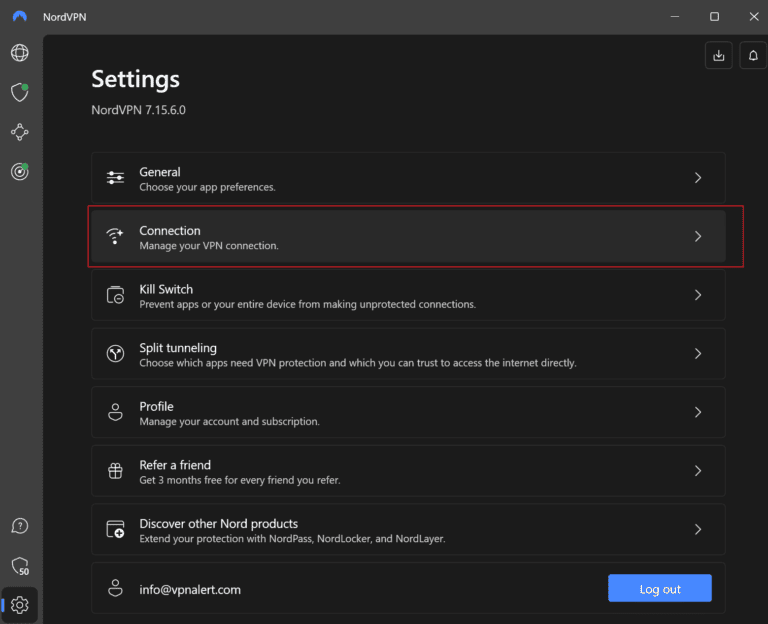
Task: Open the Dark Web Monitor target icon
Action: pos(19,172)
